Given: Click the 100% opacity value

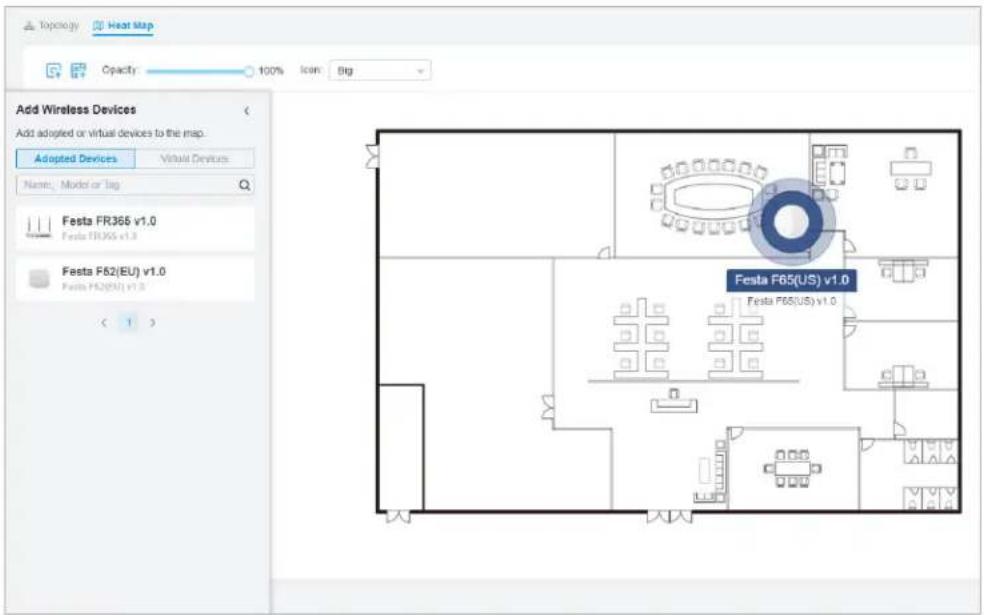Looking at the screenshot, I should [271, 71].
